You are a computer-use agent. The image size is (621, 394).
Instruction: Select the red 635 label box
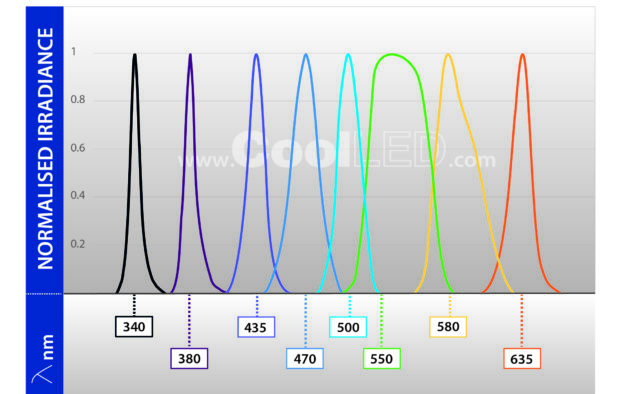pos(522,359)
